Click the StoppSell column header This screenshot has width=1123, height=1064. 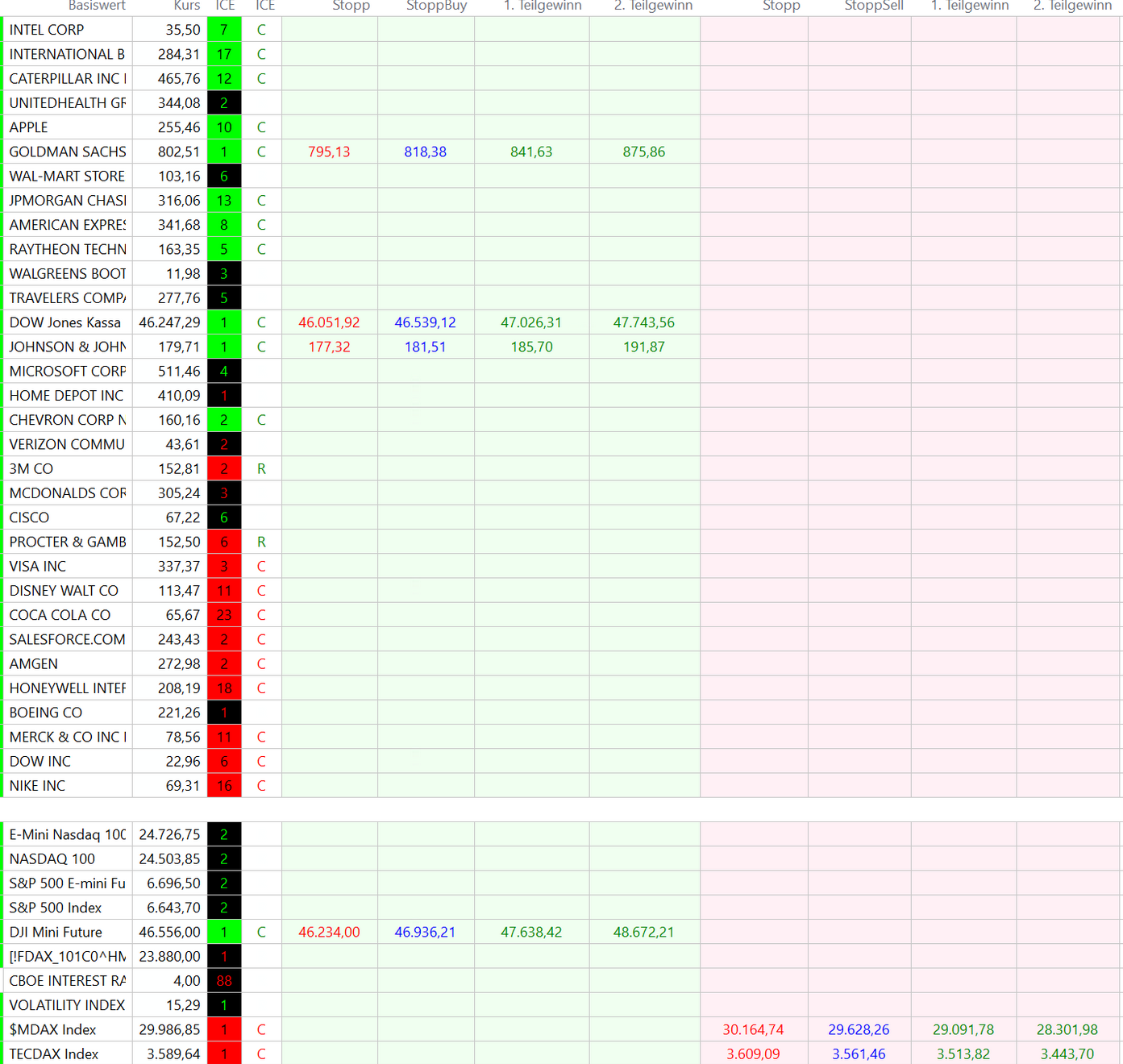[x=873, y=6]
